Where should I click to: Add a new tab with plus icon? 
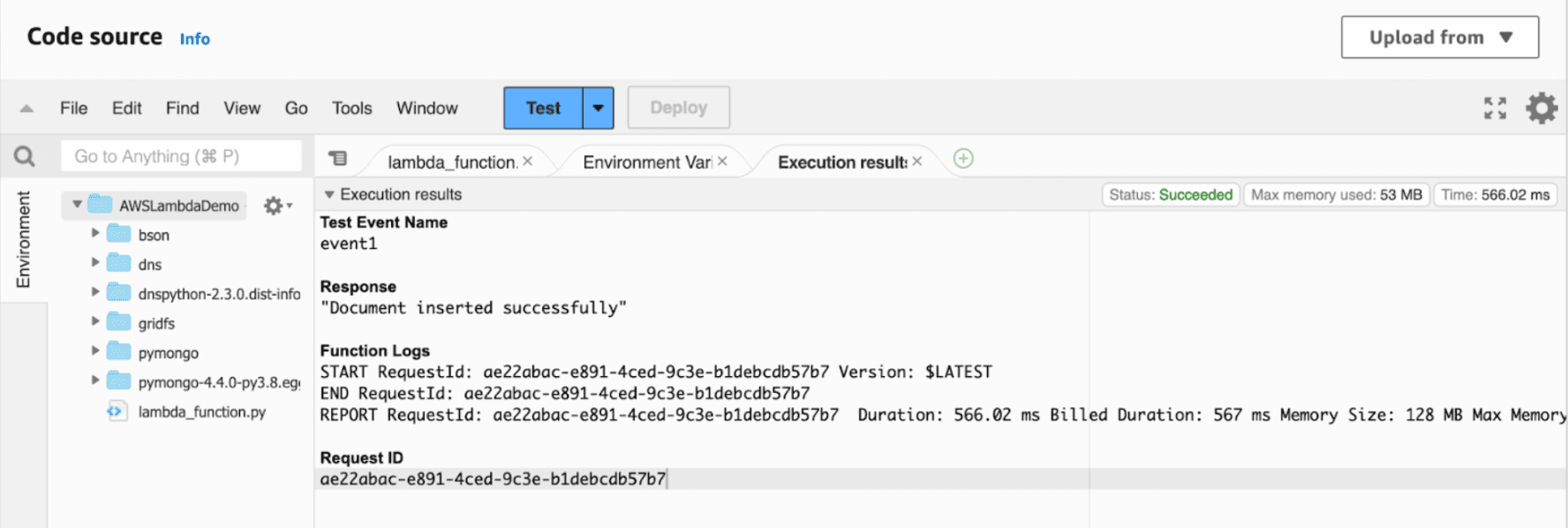963,159
